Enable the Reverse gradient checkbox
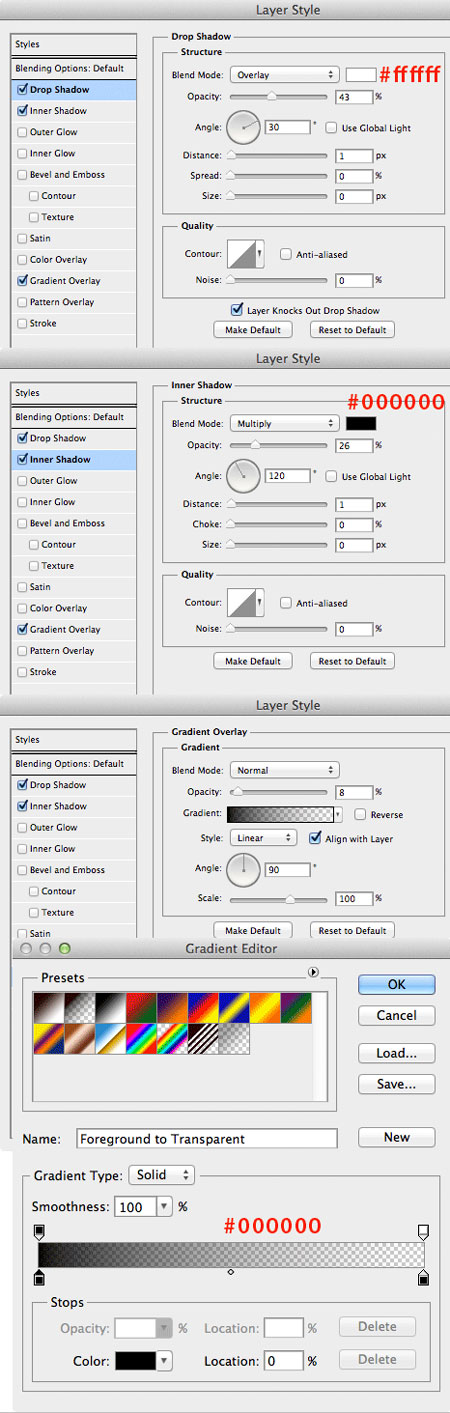This screenshot has height=1413, width=450. tap(360, 815)
